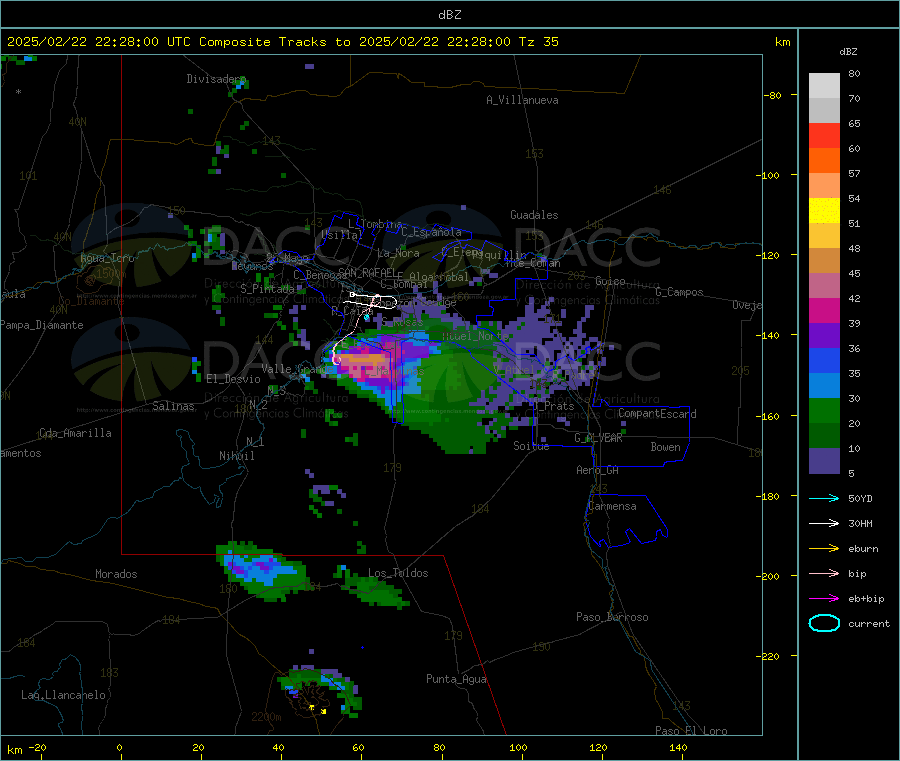
Task: Click the 'Tz 35' threshold text
Action: coord(538,42)
